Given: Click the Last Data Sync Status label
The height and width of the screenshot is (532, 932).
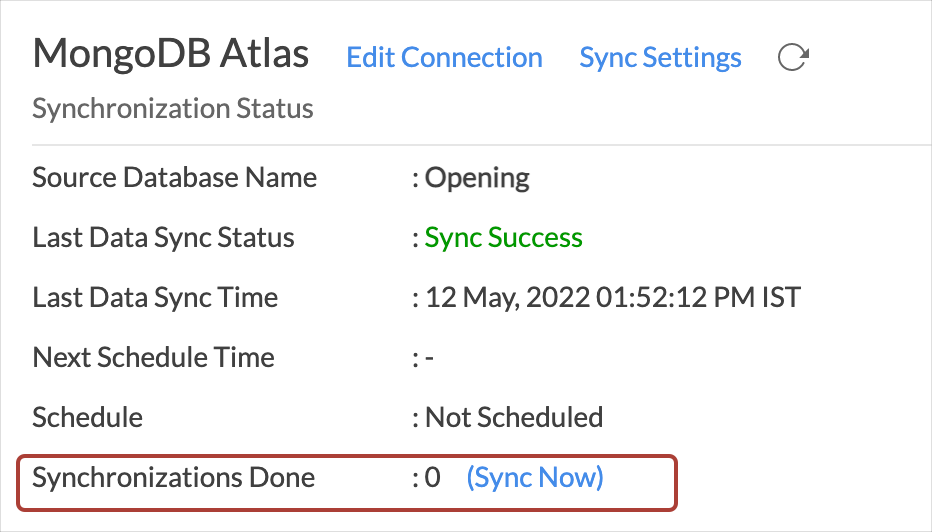Looking at the screenshot, I should click(163, 238).
